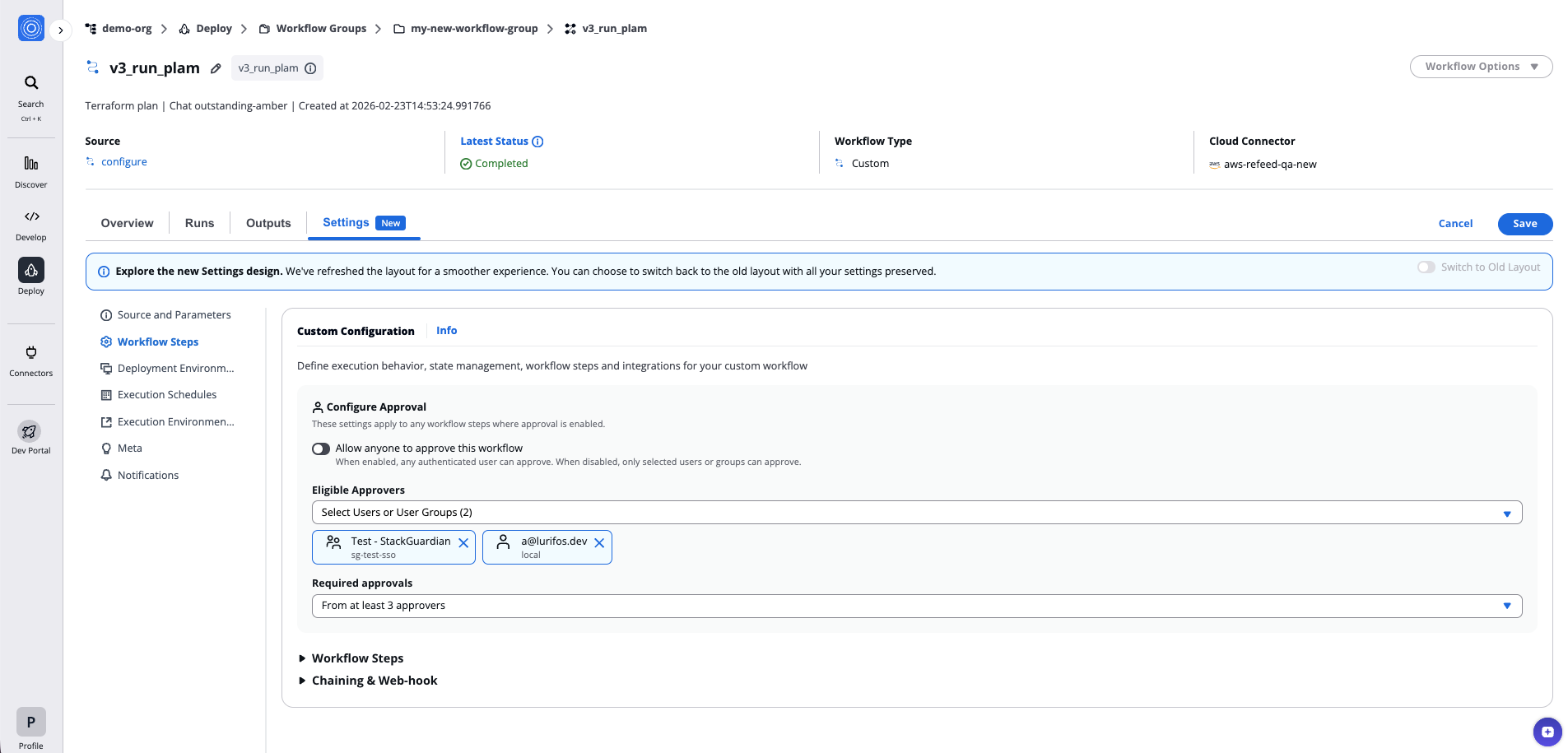The width and height of the screenshot is (1568, 753).
Task: Select the Notifications bell in settings navigation
Action: pyautogui.click(x=106, y=475)
